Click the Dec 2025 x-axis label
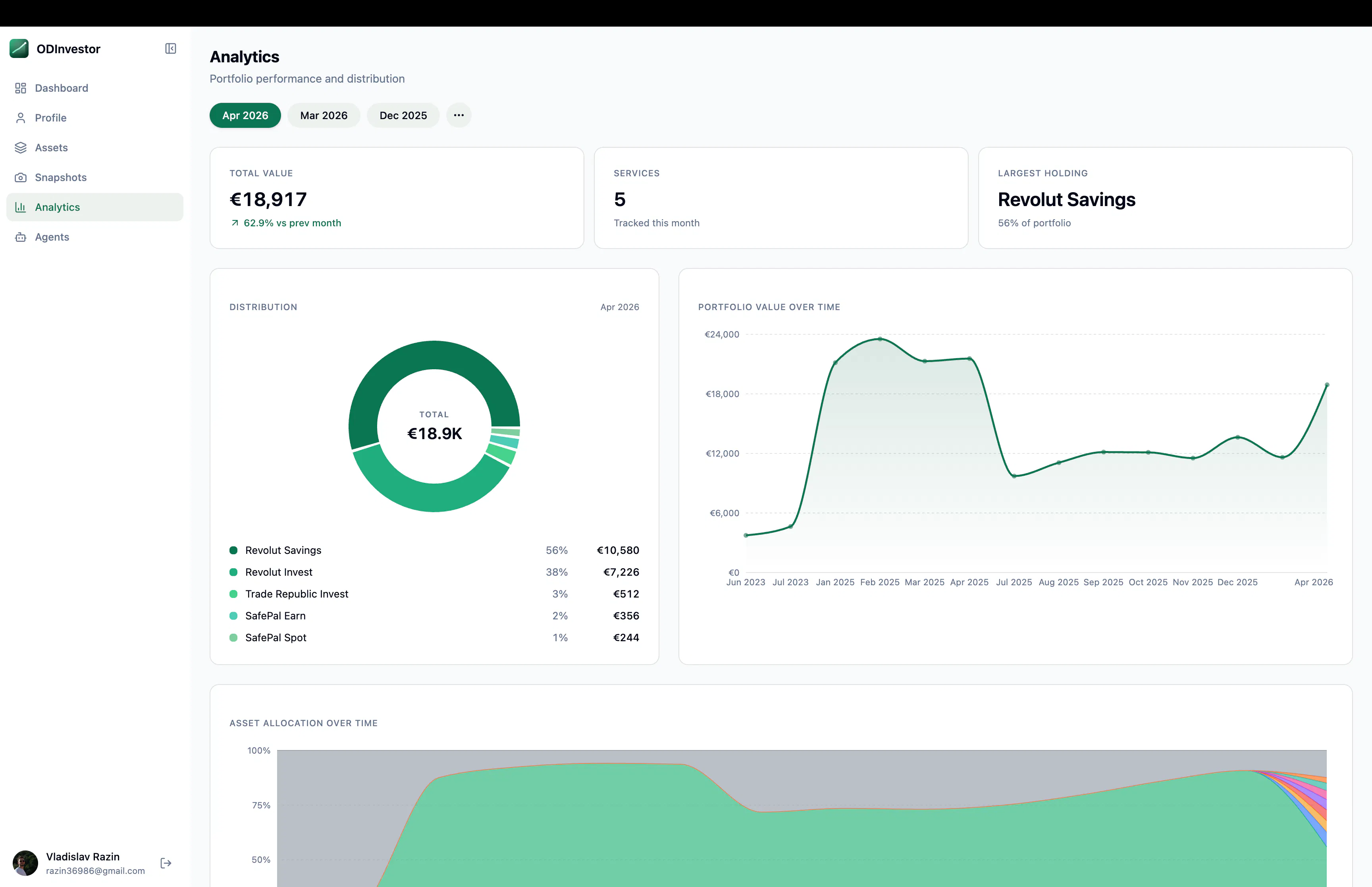Screen dimensions: 1372x887 [x=1237, y=582]
